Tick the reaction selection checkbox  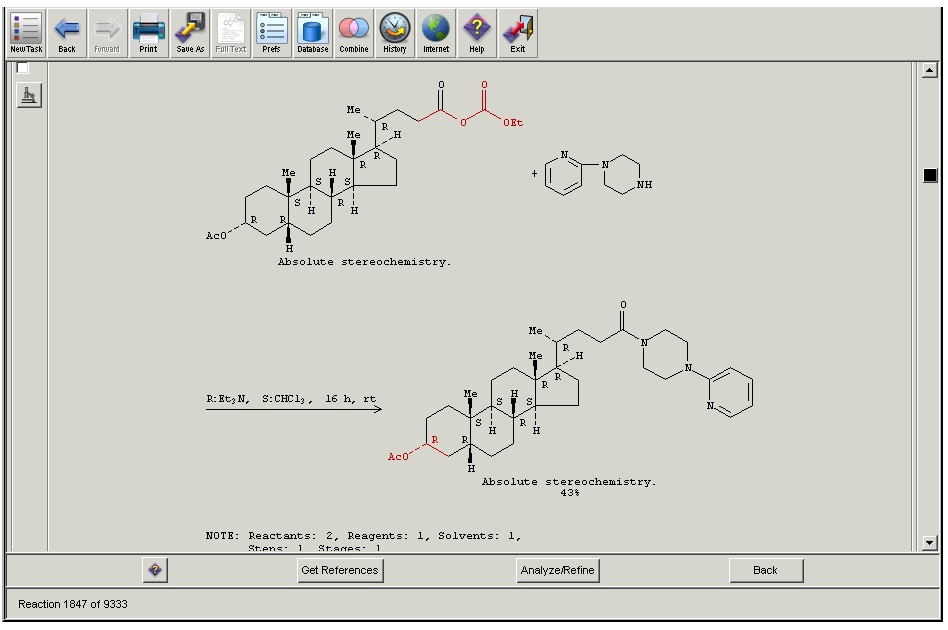pyautogui.click(x=23, y=68)
